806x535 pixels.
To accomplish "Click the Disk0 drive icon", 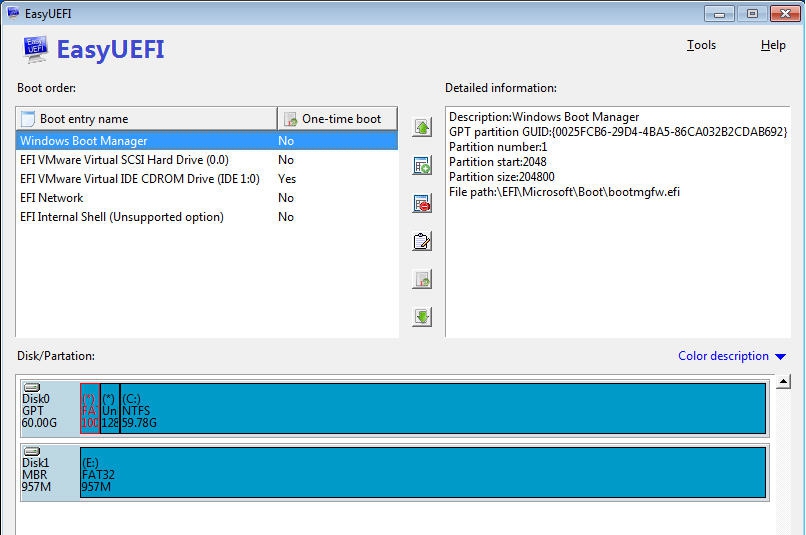I will coord(32,388).
